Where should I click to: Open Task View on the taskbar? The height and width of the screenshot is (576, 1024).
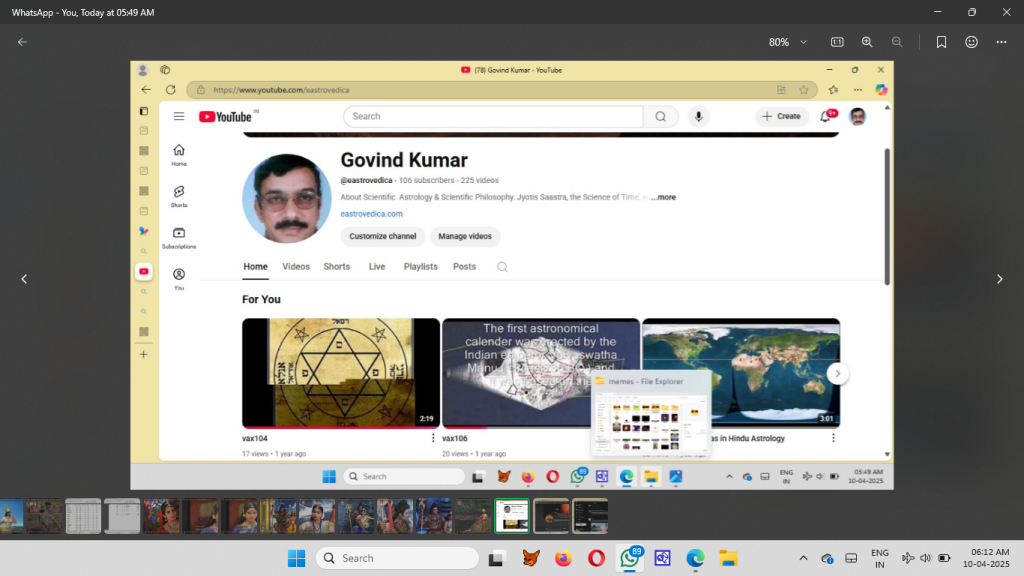496,558
